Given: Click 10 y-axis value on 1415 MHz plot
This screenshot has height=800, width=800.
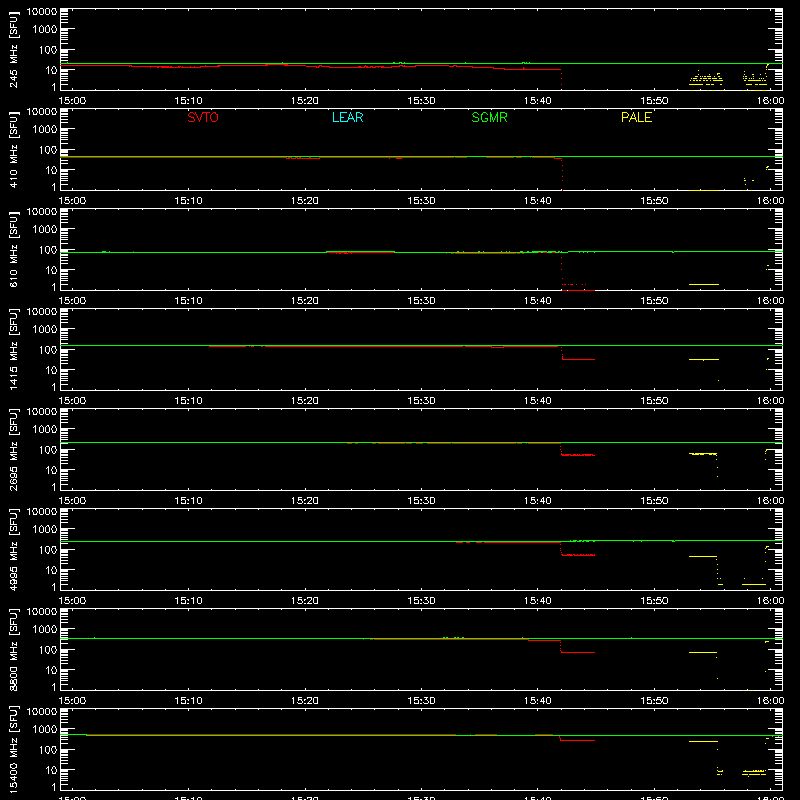Looking at the screenshot, I should tap(51, 370).
